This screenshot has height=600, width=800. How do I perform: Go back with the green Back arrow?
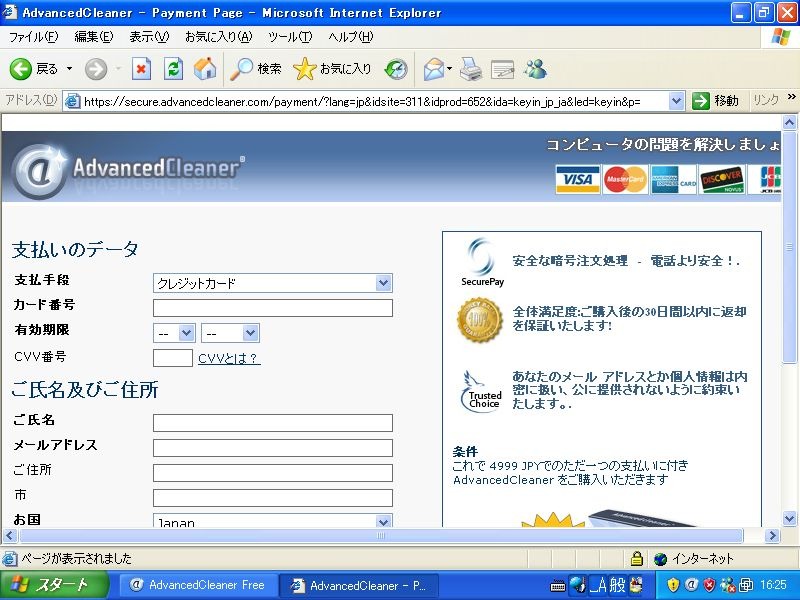21,69
